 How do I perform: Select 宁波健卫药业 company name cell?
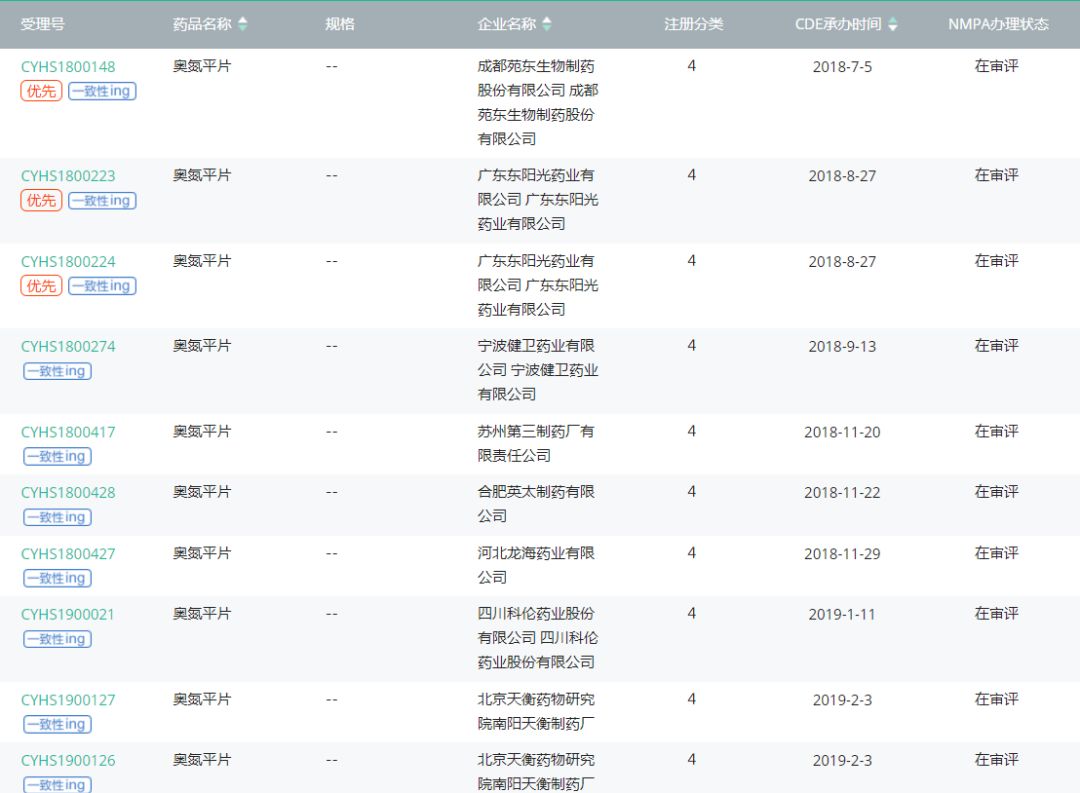pos(538,370)
